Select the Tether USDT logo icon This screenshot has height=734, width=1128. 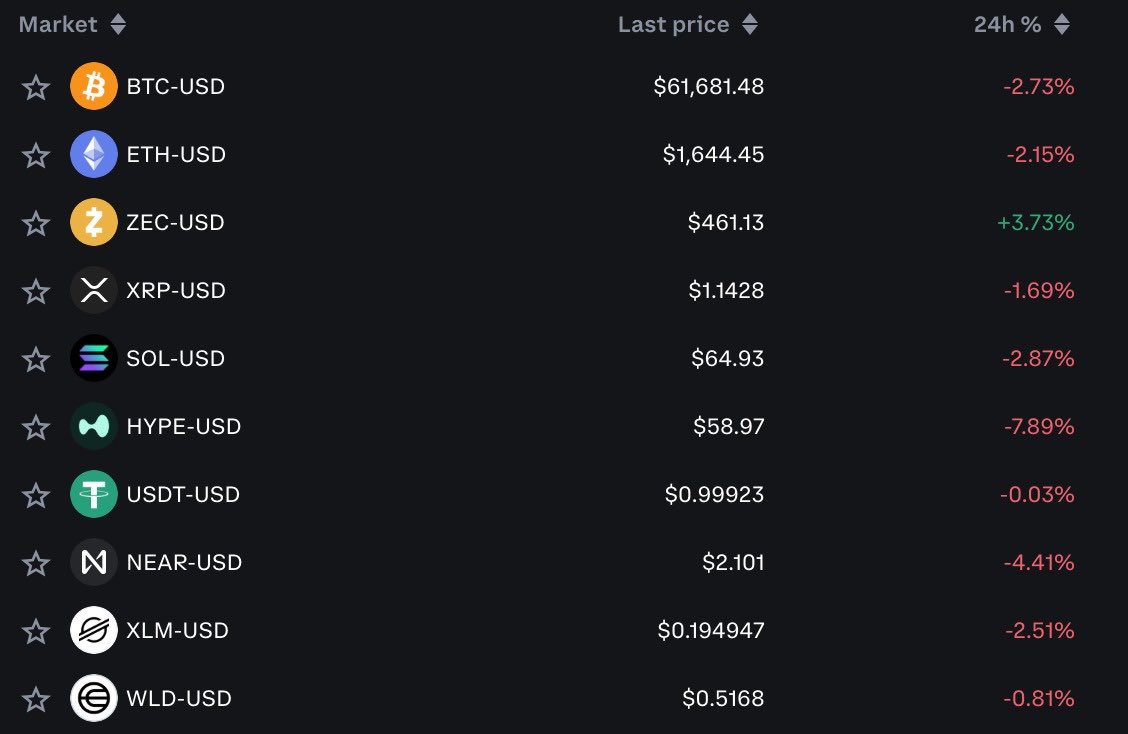coord(94,494)
